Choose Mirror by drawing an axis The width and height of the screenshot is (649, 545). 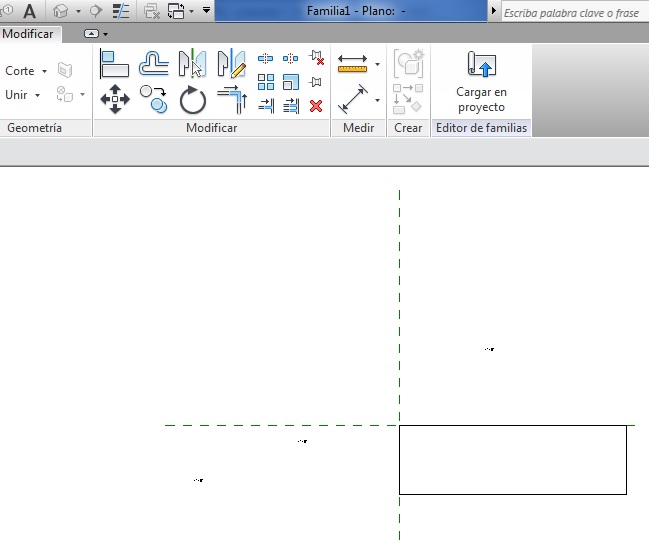point(231,65)
